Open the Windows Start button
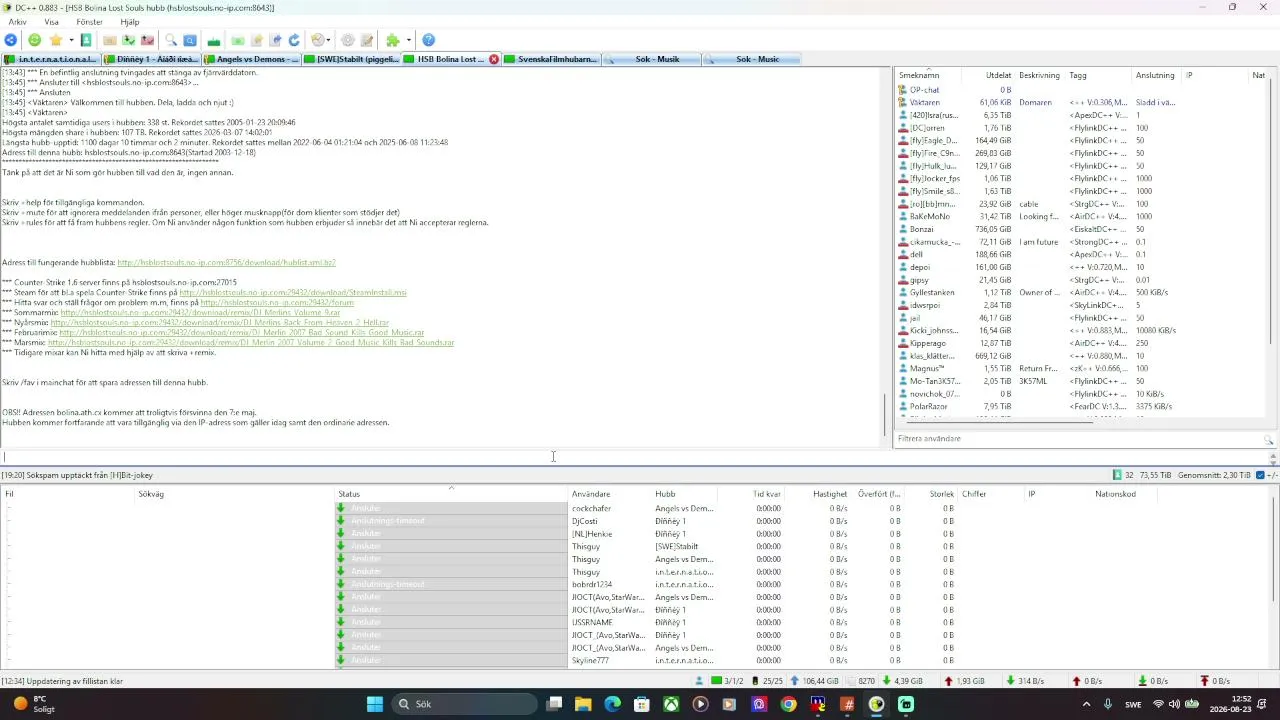Screen dimensions: 1280x720 375,704
